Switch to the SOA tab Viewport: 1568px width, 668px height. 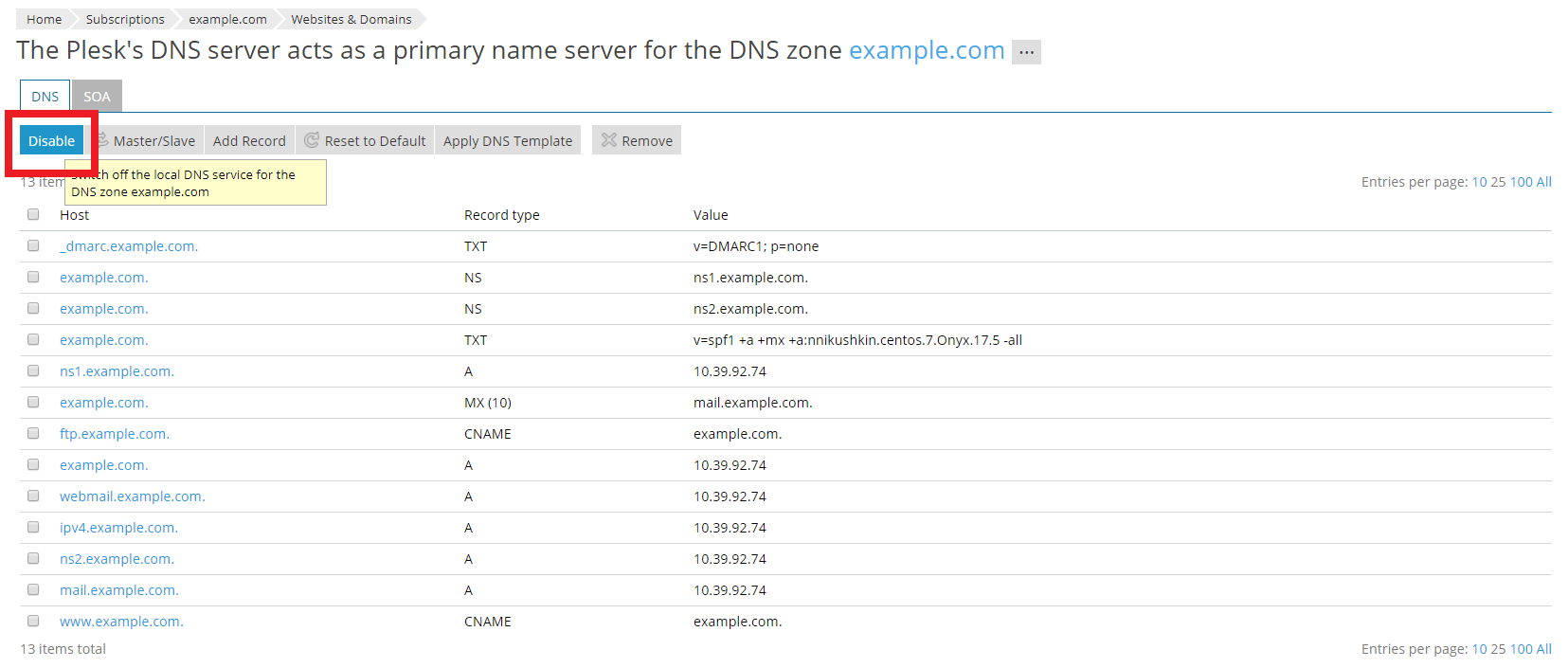[x=97, y=97]
